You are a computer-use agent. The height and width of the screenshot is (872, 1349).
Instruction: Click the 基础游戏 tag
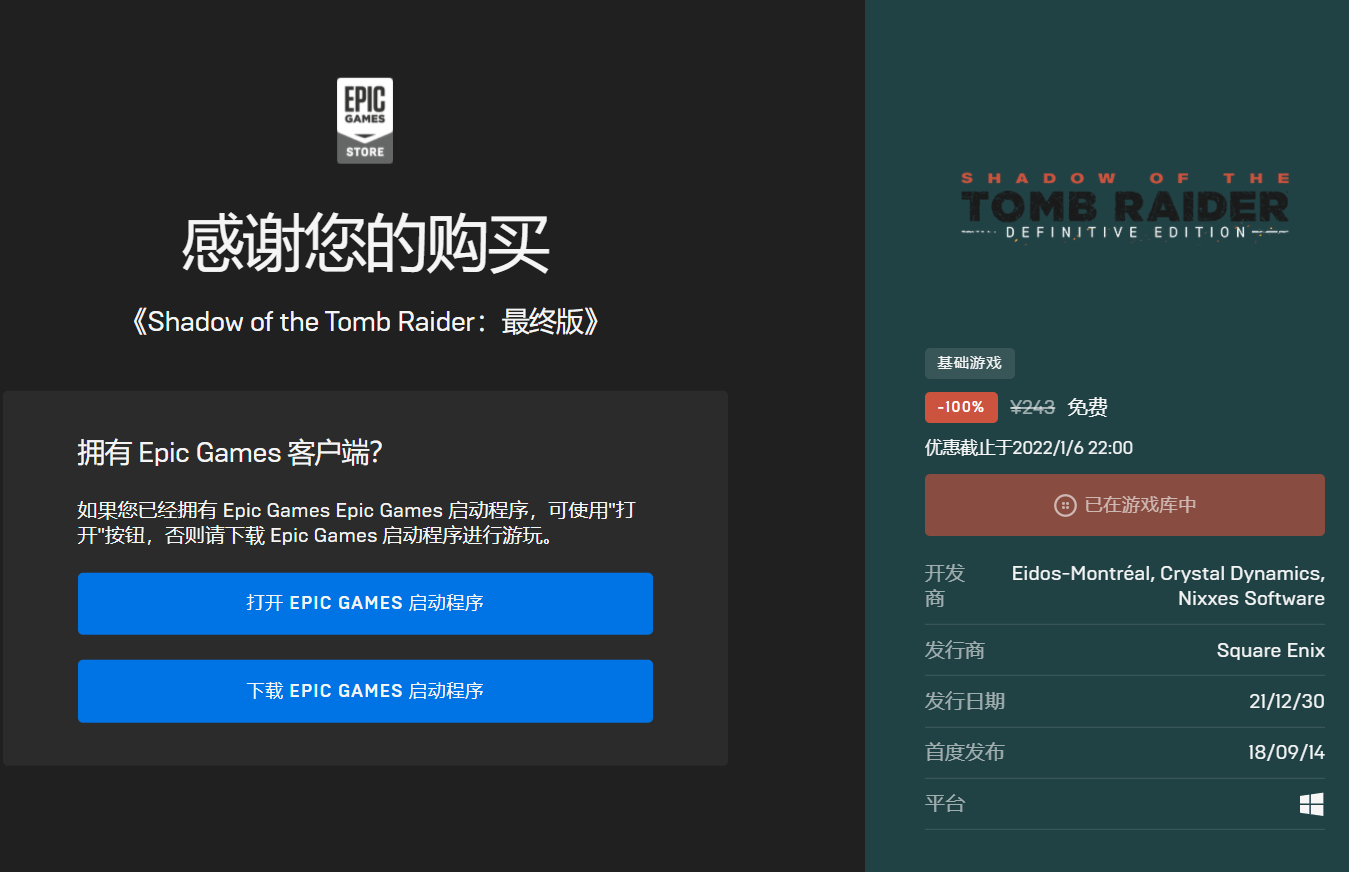969,363
